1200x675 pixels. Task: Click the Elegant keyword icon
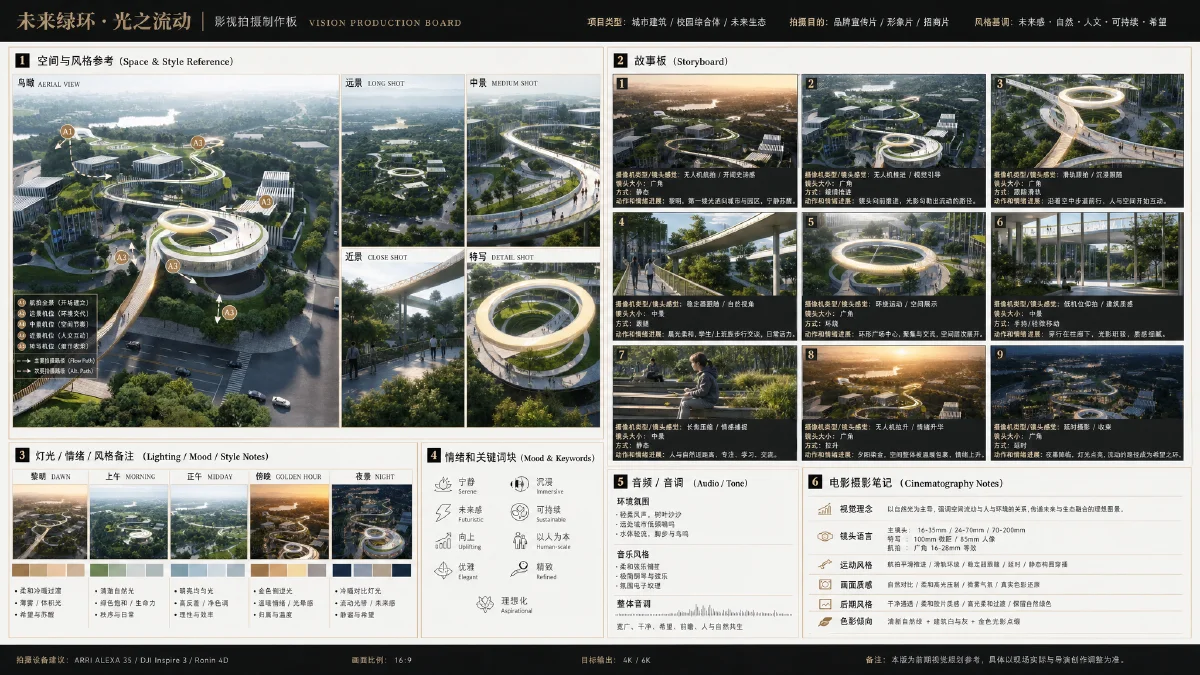click(x=443, y=569)
